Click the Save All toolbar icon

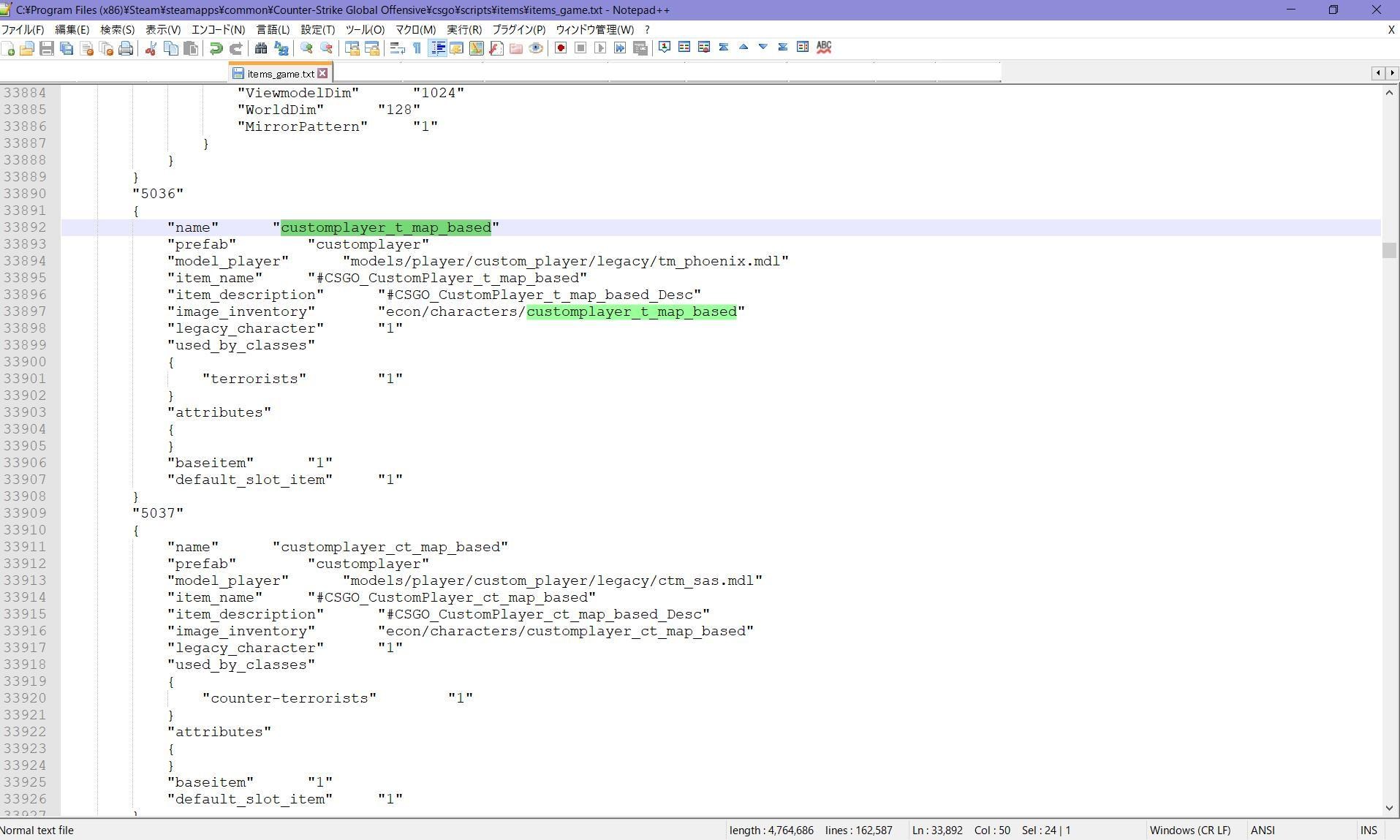(67, 48)
